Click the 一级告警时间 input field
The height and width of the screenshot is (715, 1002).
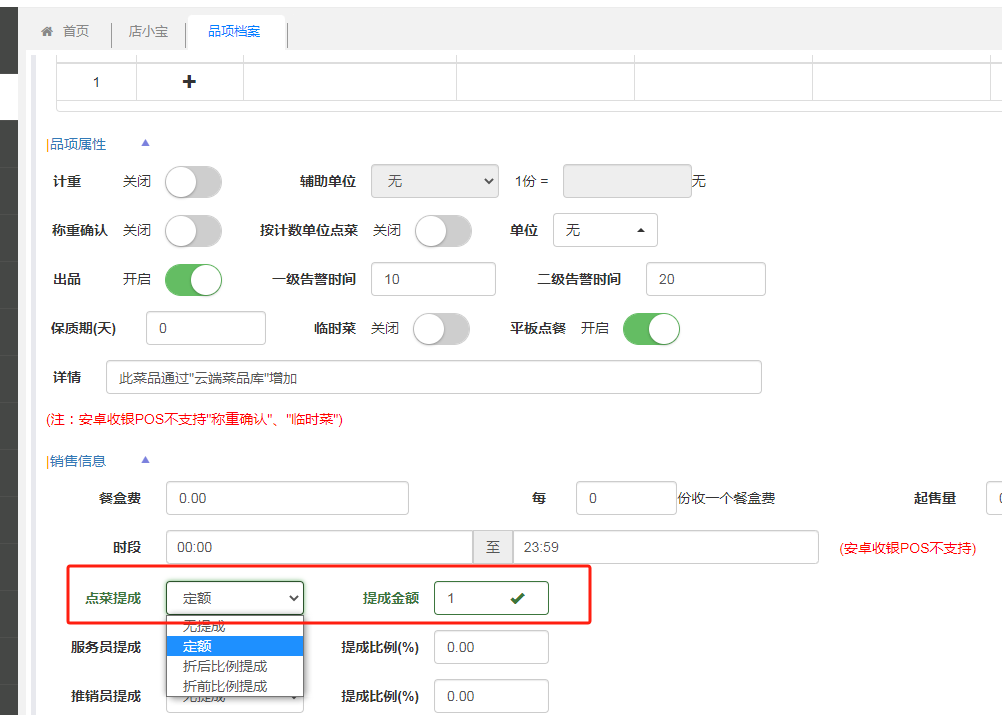point(432,280)
